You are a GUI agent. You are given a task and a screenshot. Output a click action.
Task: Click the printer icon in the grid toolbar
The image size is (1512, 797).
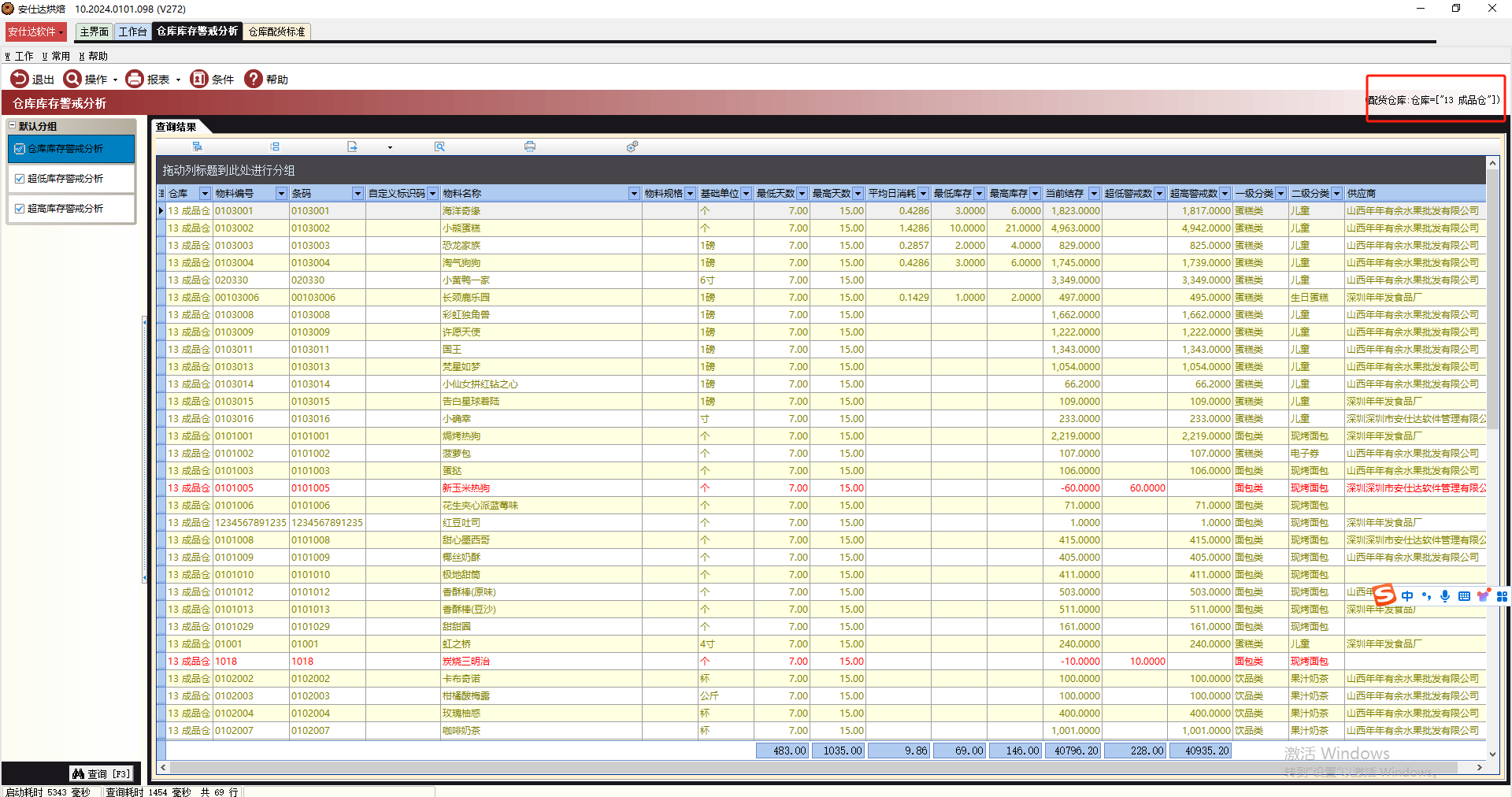(x=530, y=146)
